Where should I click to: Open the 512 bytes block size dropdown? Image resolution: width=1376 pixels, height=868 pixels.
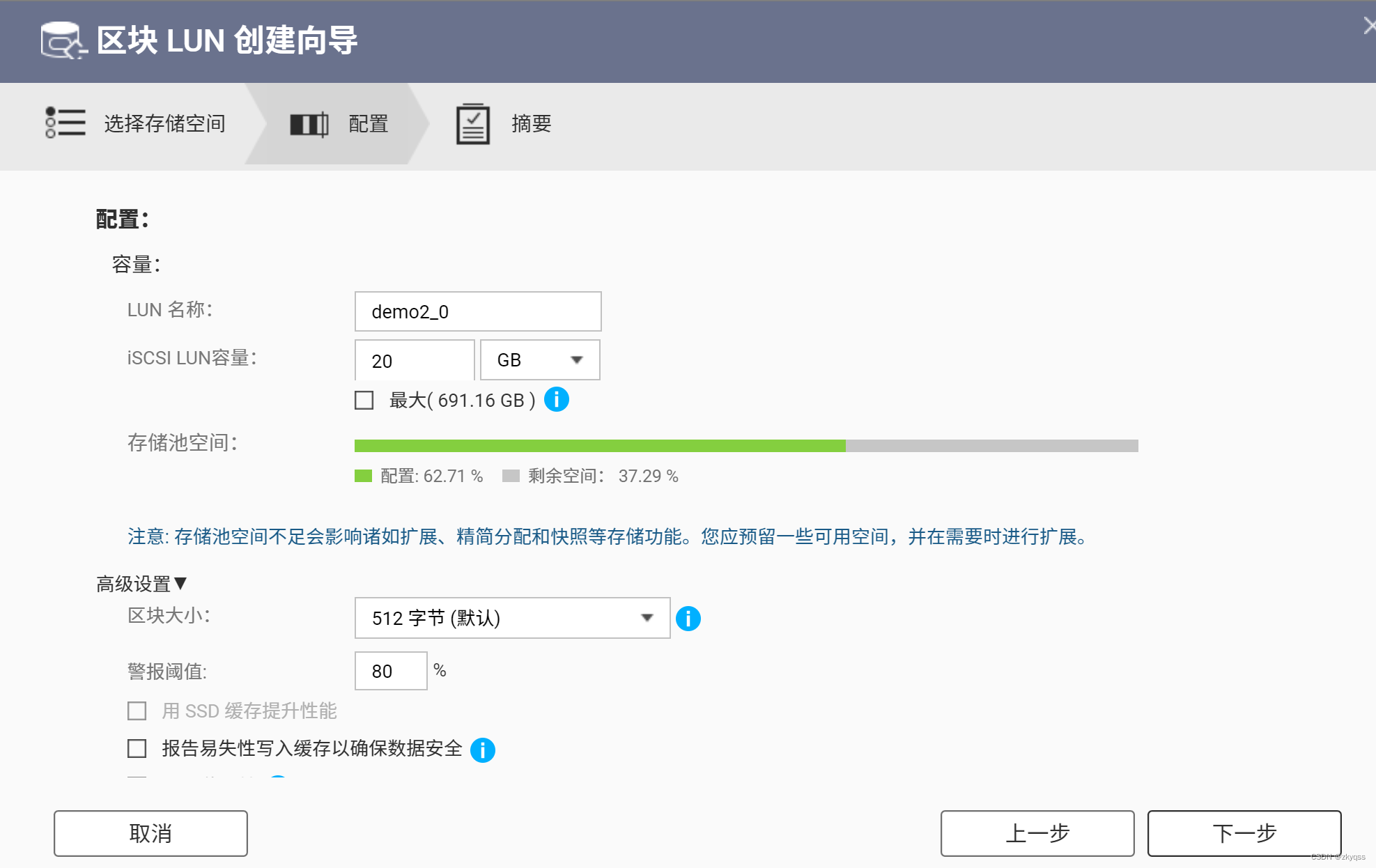click(512, 618)
